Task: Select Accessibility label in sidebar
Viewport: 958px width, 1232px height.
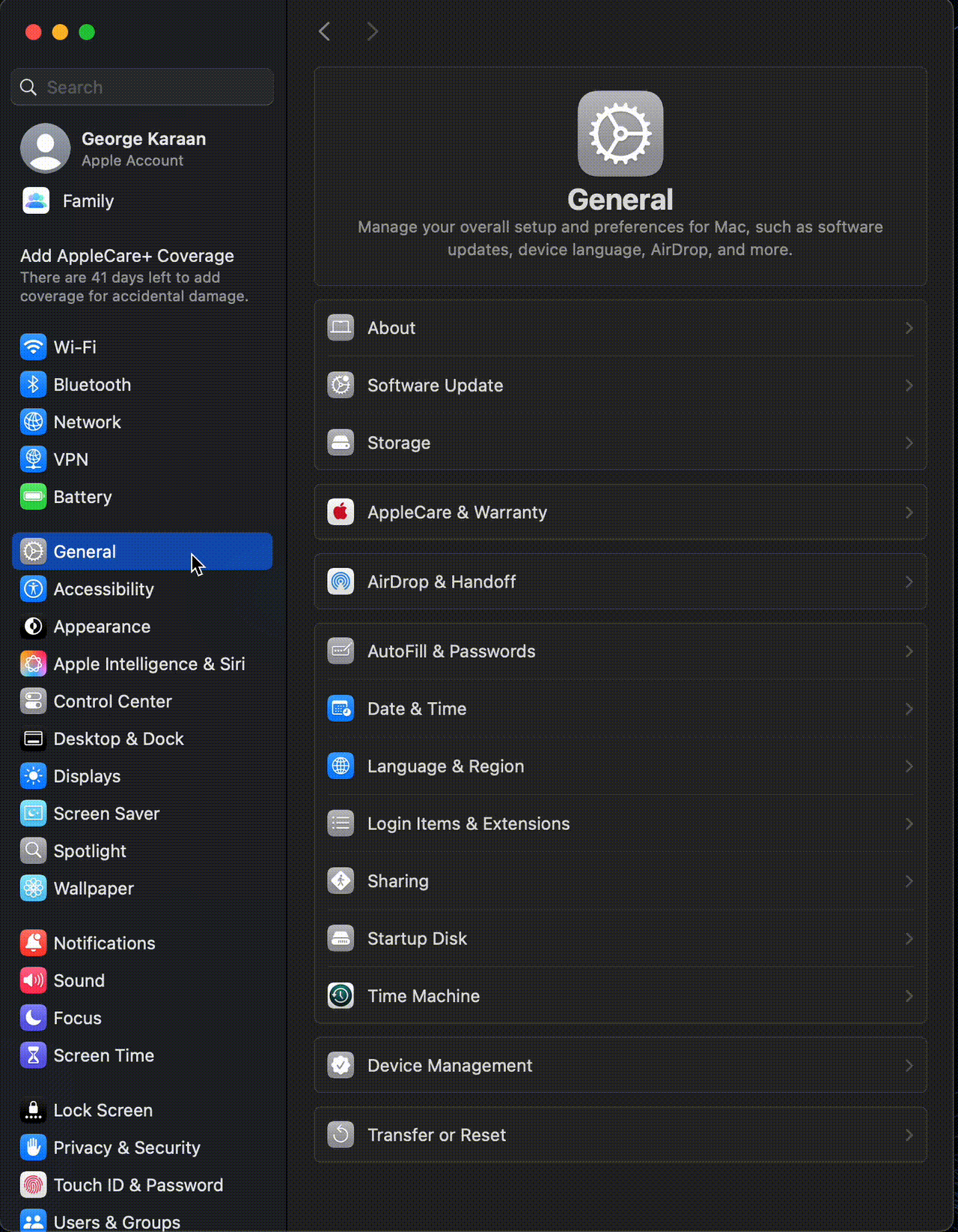Action: pos(104,589)
